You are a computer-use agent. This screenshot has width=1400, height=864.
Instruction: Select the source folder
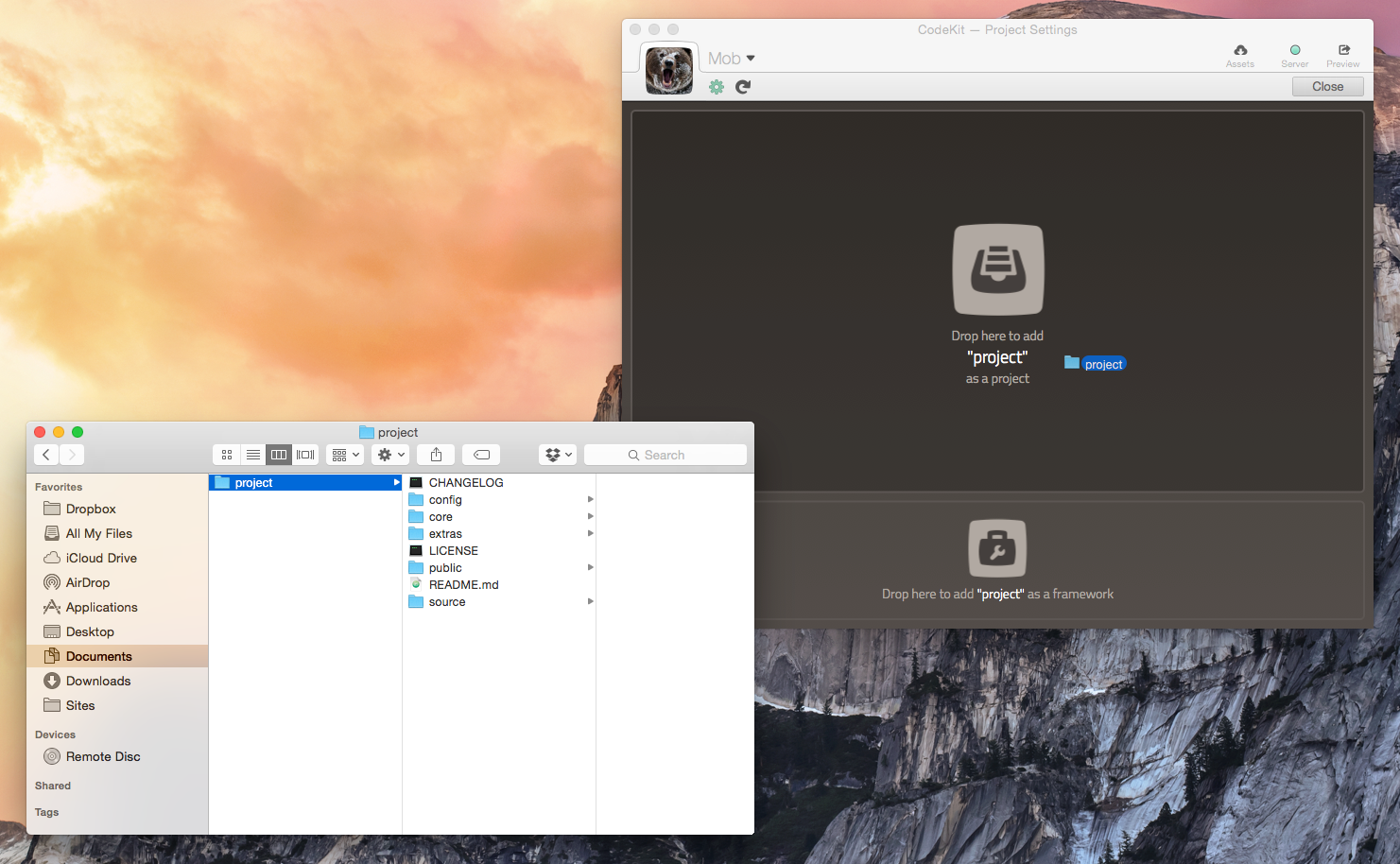click(499, 602)
